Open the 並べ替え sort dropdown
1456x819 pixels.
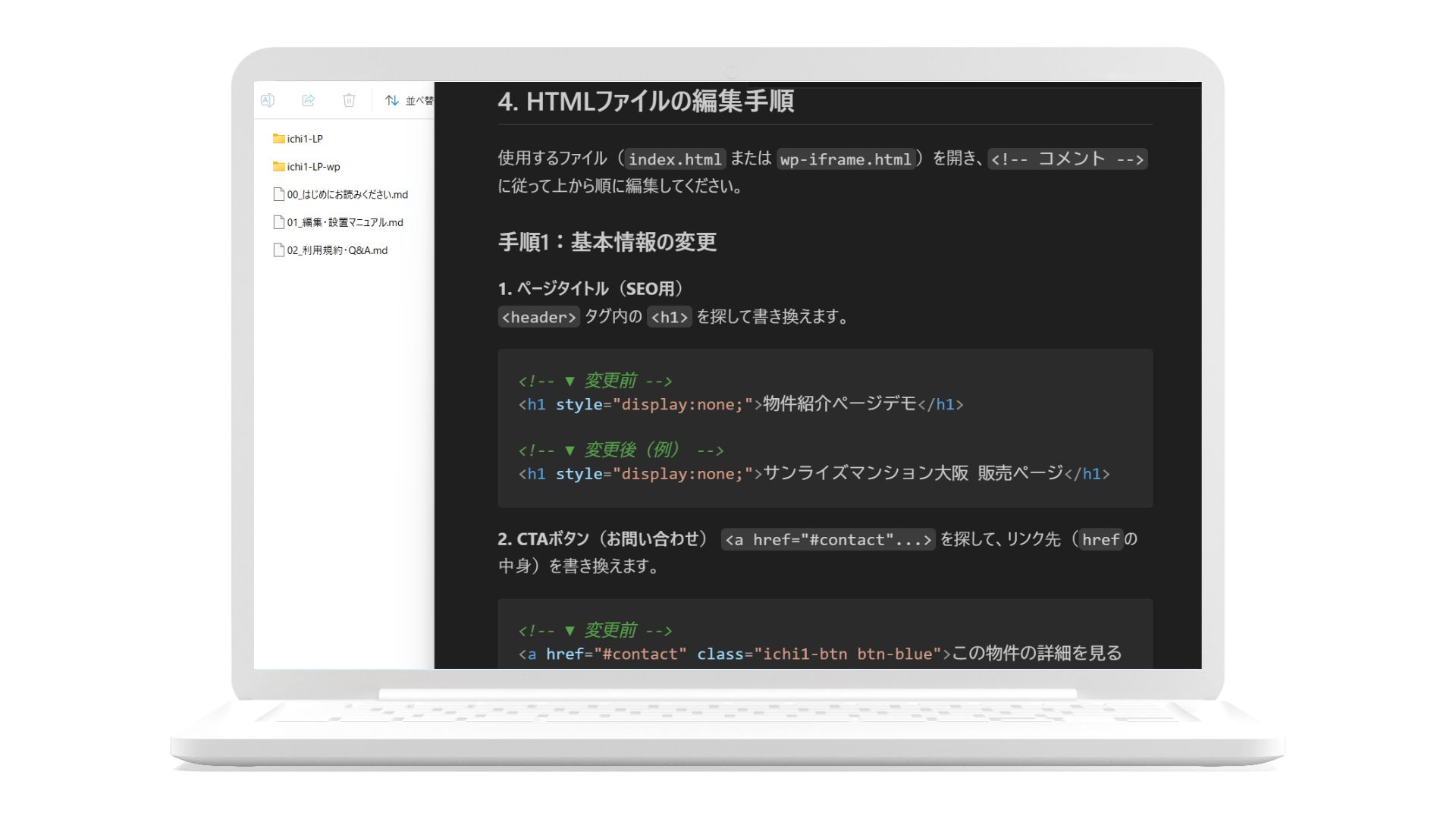[419, 100]
